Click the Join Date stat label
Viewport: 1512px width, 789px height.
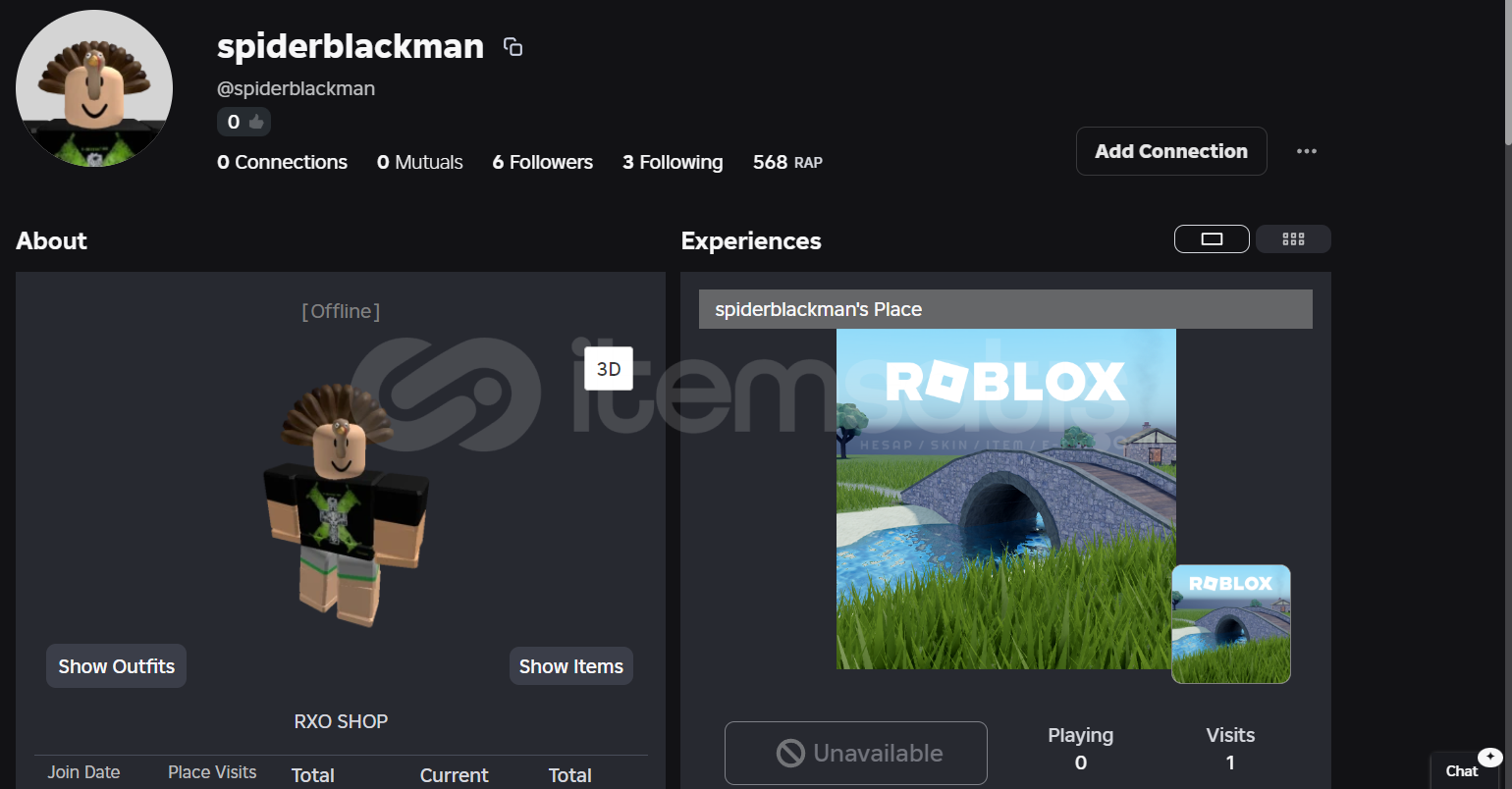pyautogui.click(x=83, y=772)
